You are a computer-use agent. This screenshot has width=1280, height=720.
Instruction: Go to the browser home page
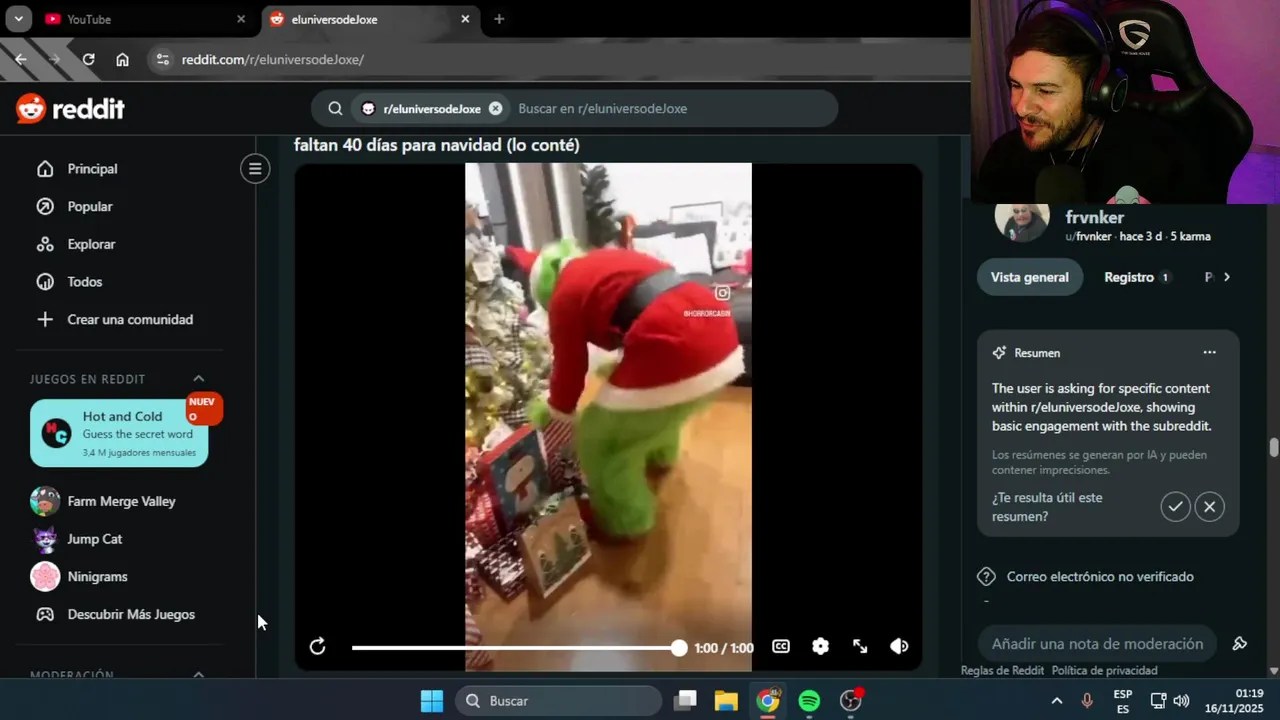122,60
